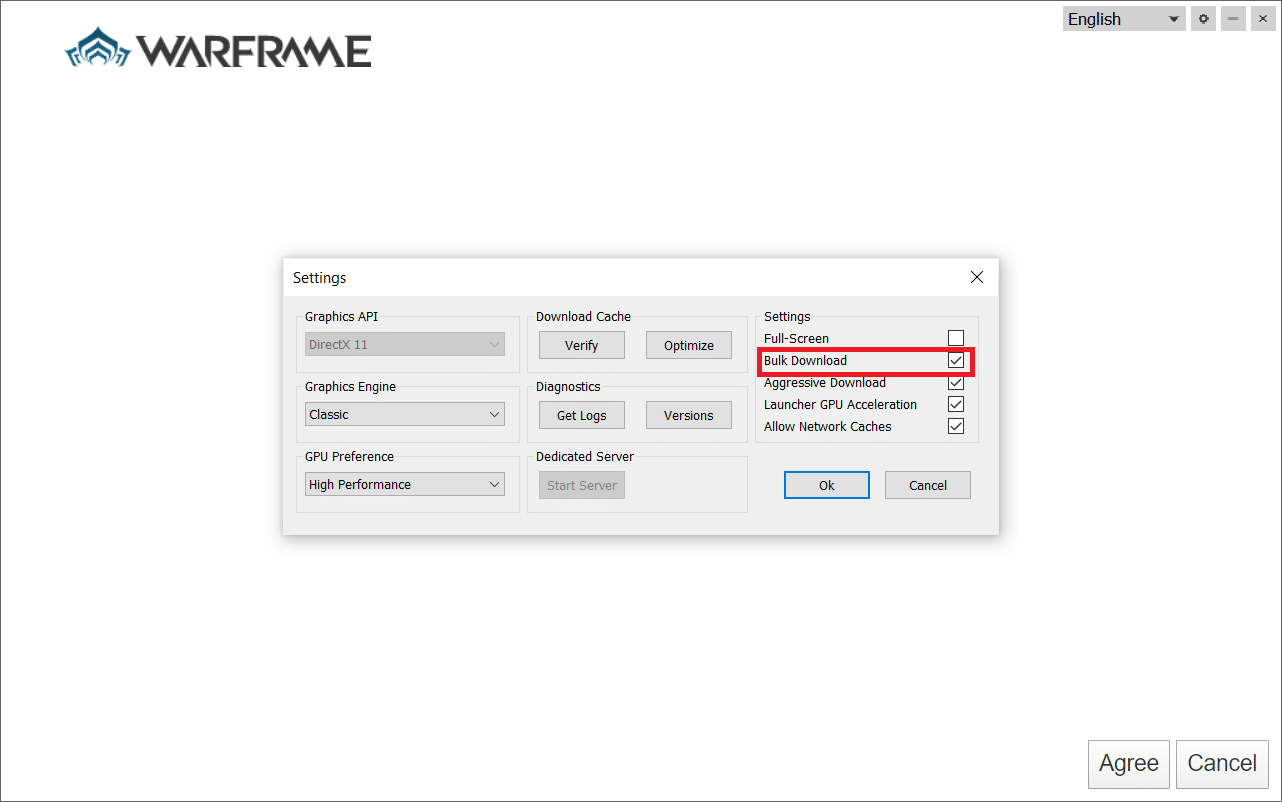The width and height of the screenshot is (1282, 802).
Task: Click the disabled Start Server button
Action: 582,485
